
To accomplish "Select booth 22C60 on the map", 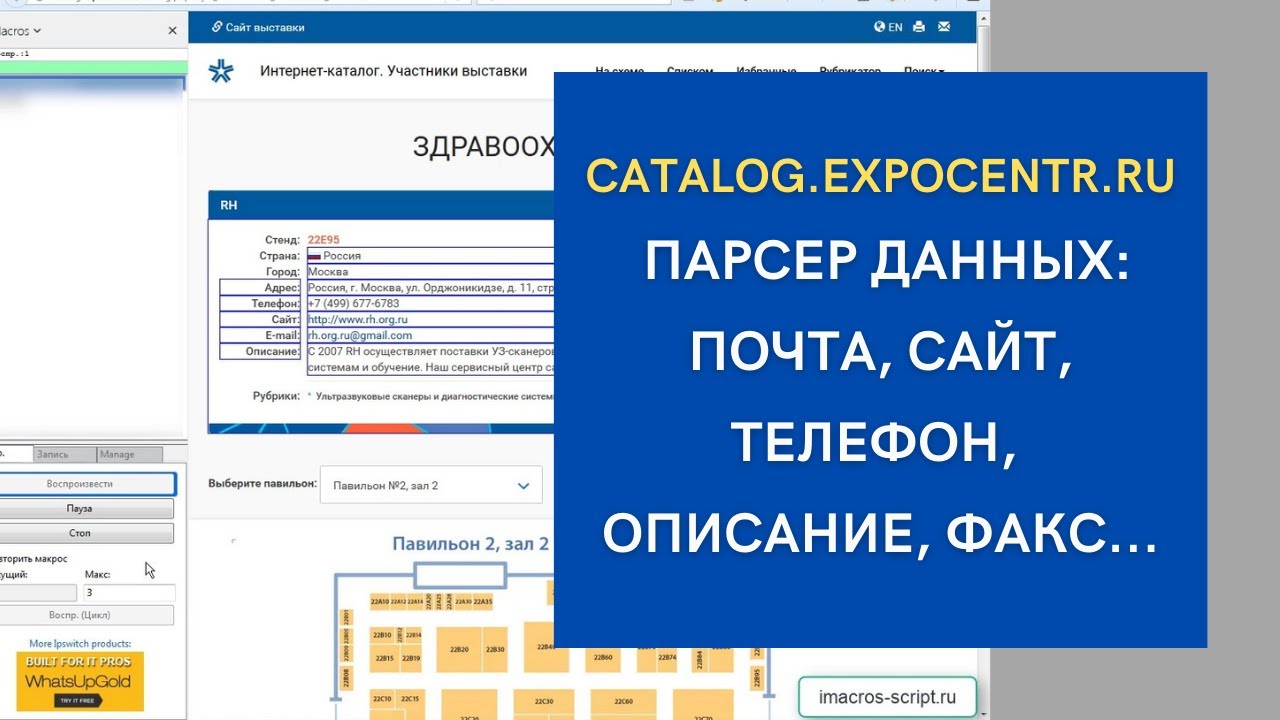I will click(x=623, y=702).
